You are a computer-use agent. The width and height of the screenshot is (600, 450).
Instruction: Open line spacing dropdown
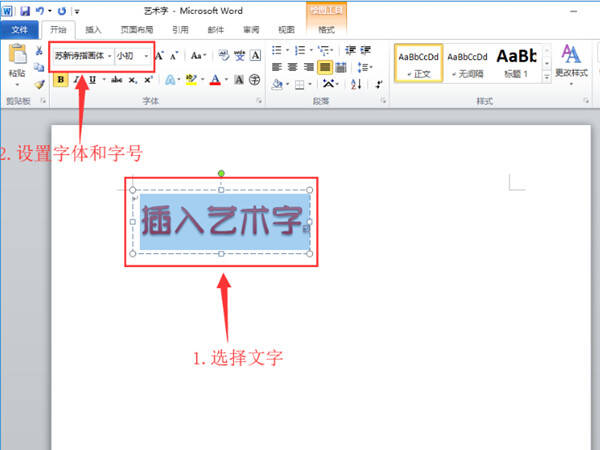click(x=365, y=67)
